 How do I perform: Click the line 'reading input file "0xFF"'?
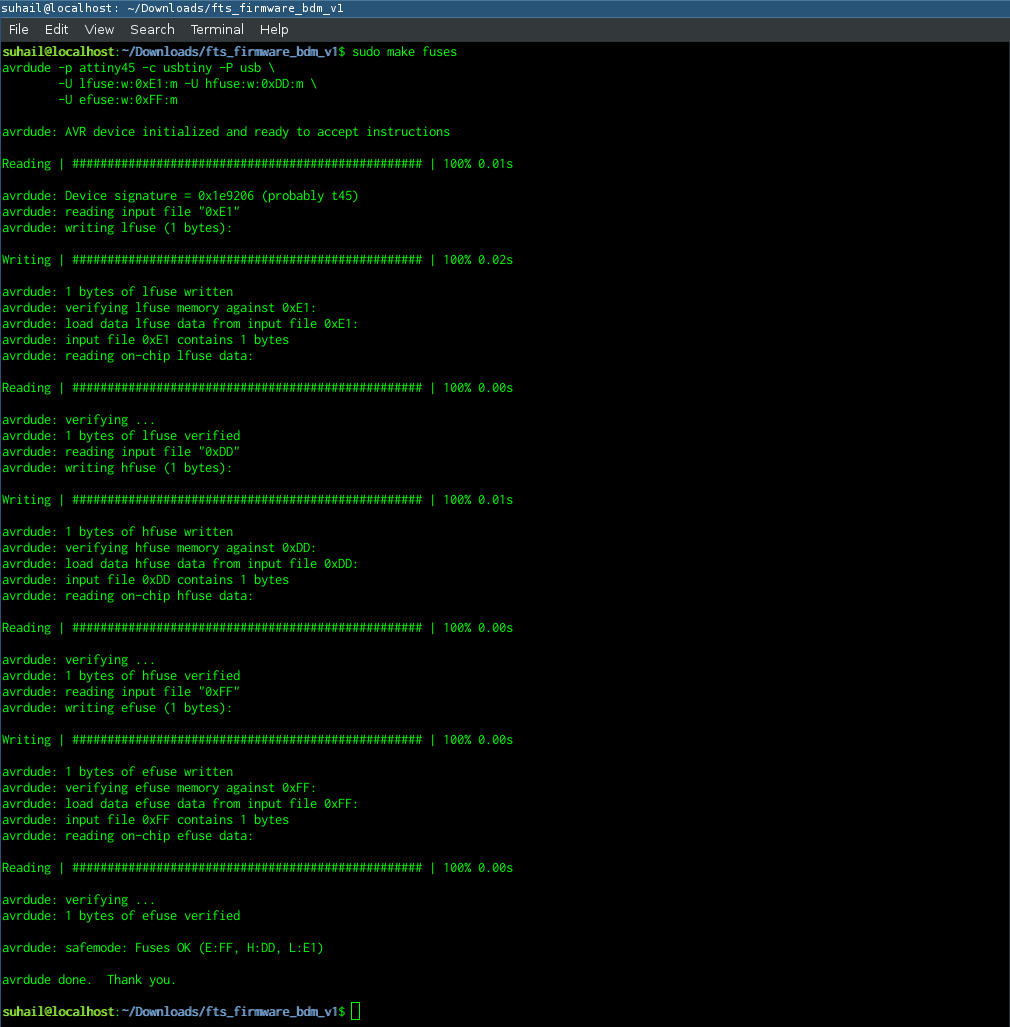153,692
